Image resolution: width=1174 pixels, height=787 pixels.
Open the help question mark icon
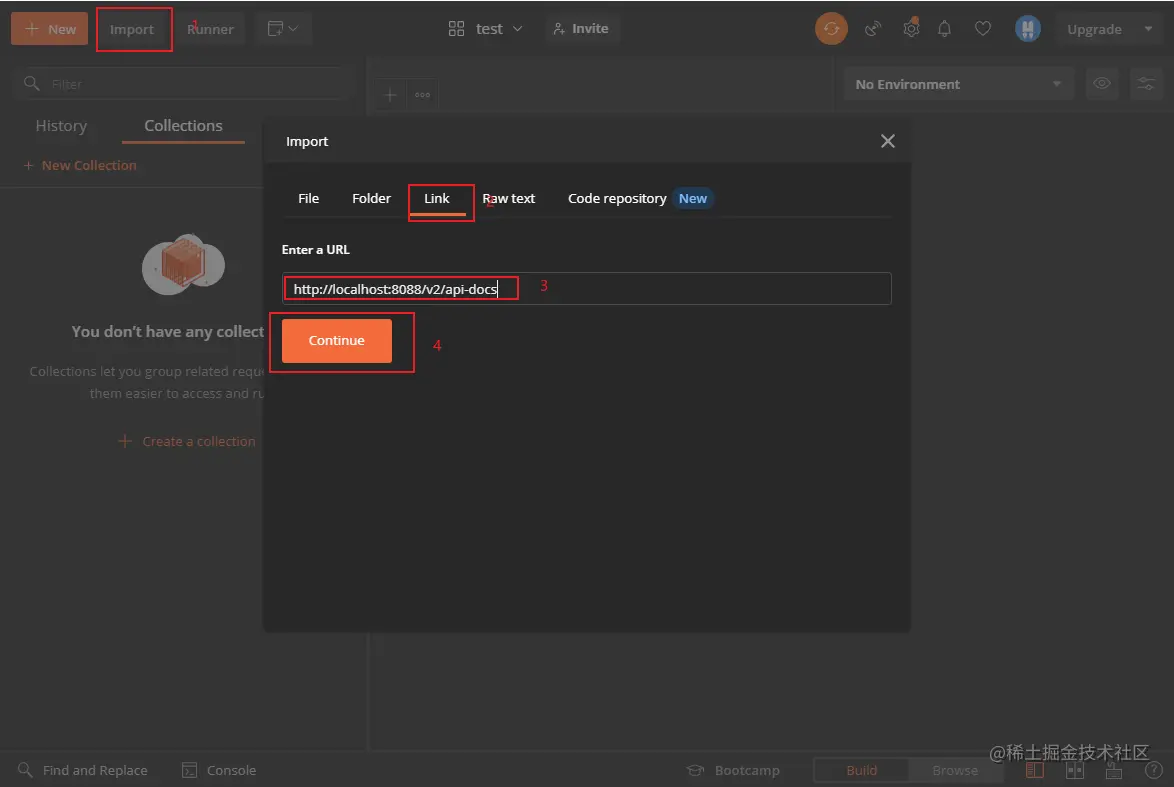1153,770
